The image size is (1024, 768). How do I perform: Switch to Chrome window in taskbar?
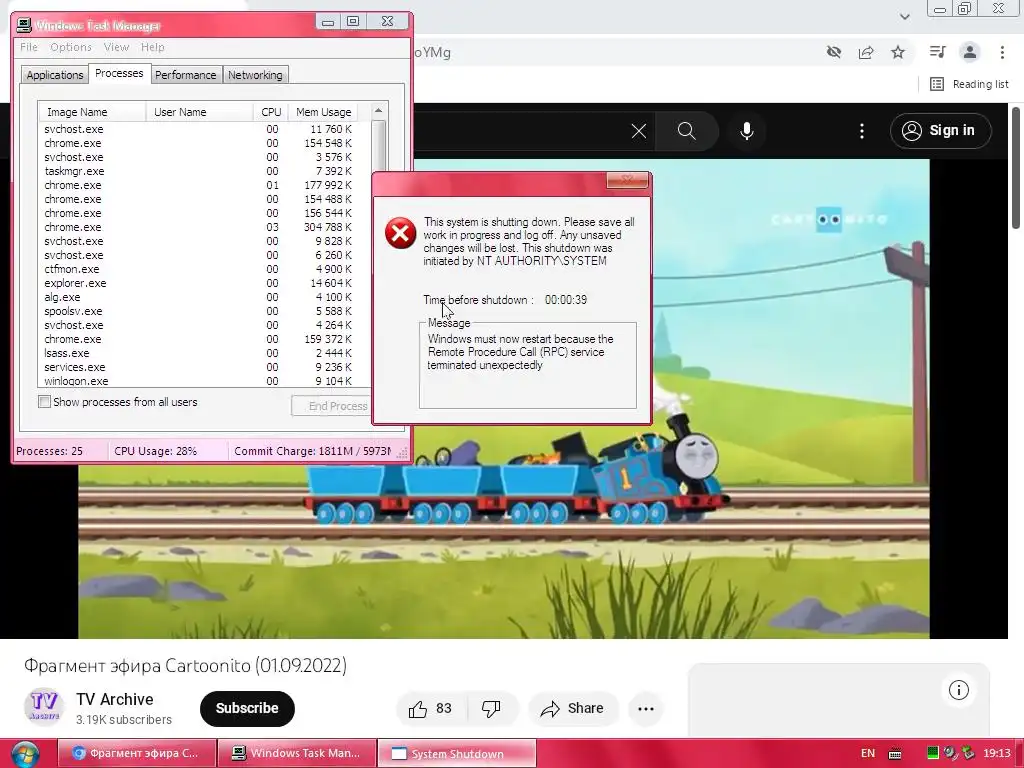click(x=137, y=754)
